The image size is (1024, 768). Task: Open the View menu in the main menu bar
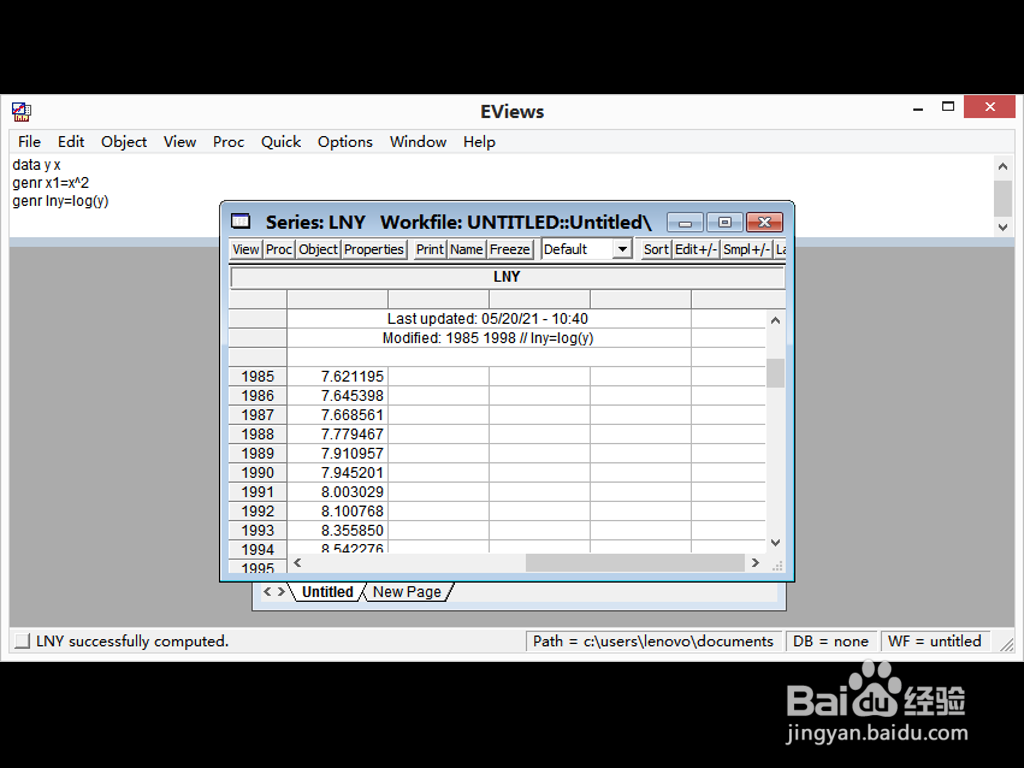pos(180,142)
